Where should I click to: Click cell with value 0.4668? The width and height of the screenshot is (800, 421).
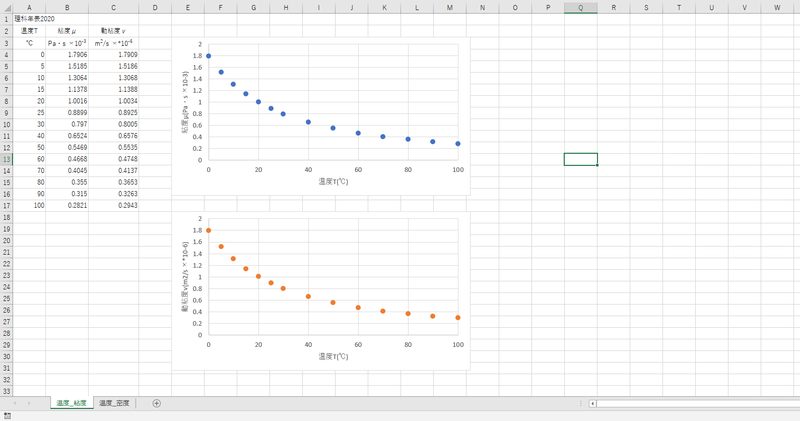click(67, 159)
